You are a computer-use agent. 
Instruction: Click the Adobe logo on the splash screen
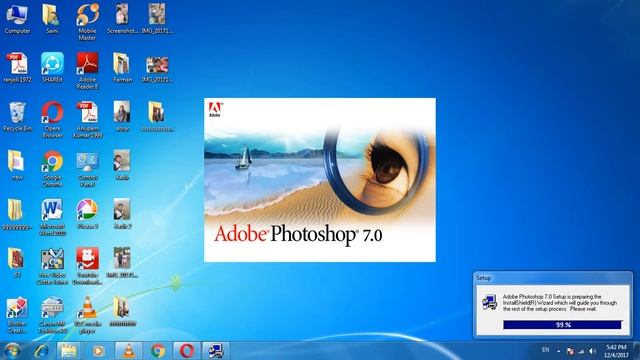click(x=215, y=109)
